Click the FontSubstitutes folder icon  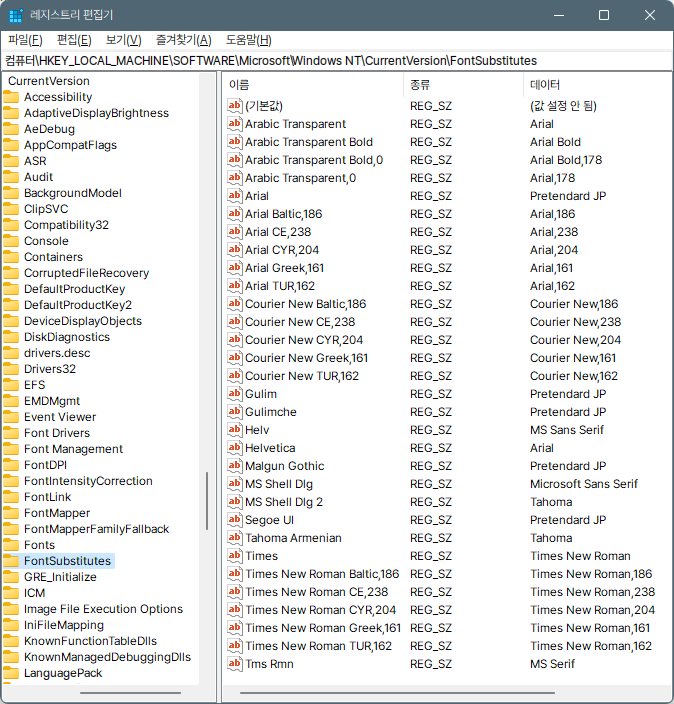(11, 561)
